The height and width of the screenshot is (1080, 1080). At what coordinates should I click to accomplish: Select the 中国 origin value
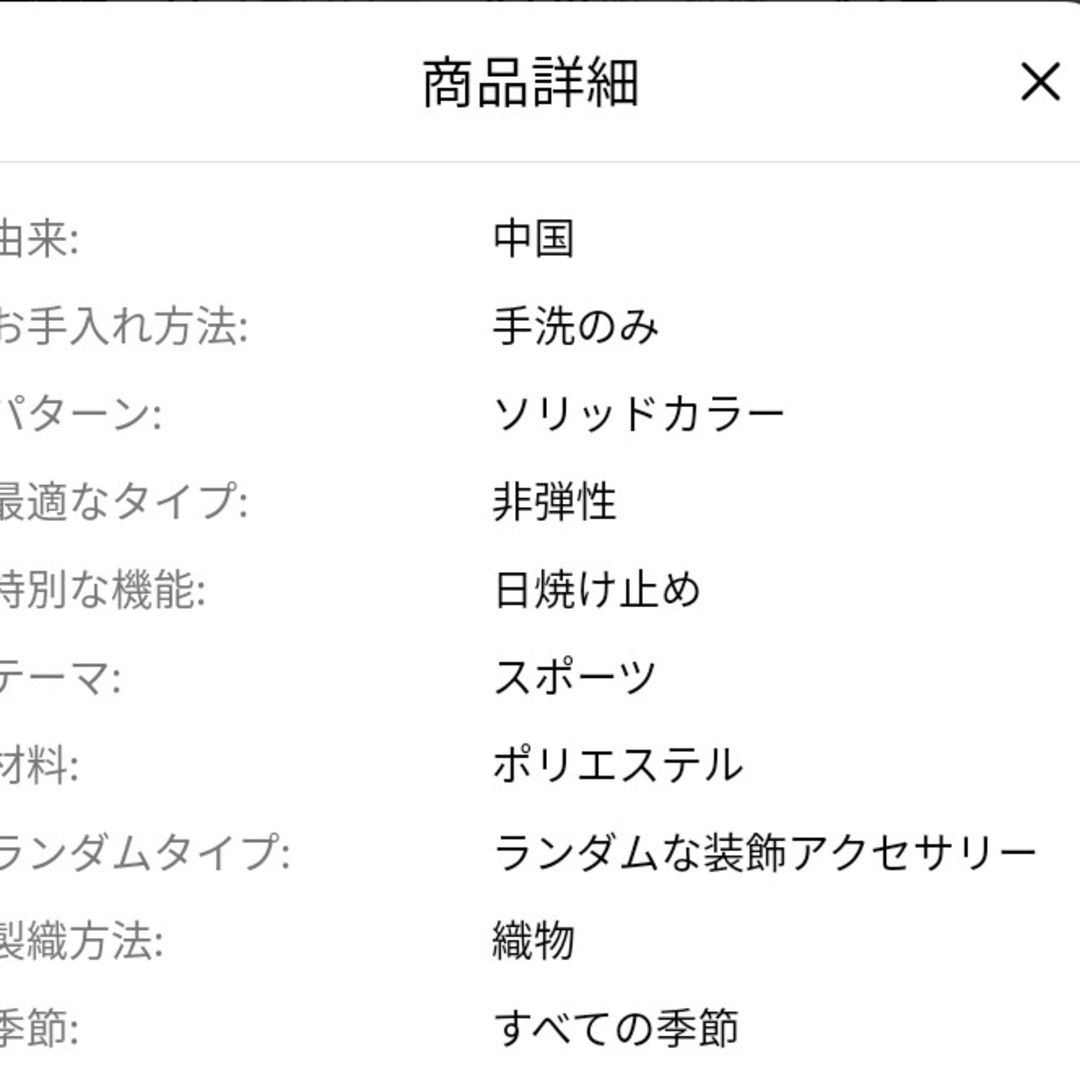point(534,238)
